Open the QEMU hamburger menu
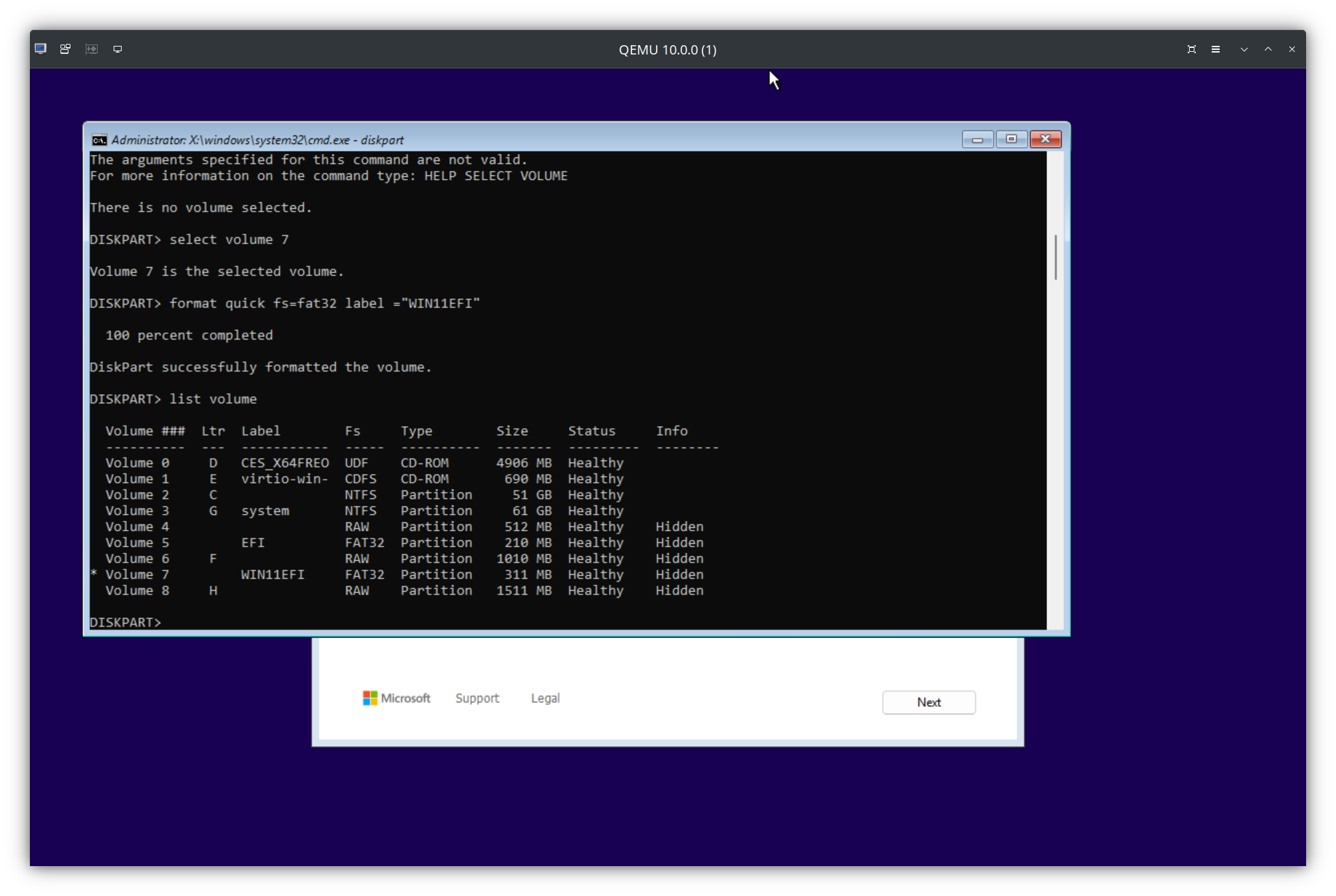The image size is (1336, 896). [1216, 49]
